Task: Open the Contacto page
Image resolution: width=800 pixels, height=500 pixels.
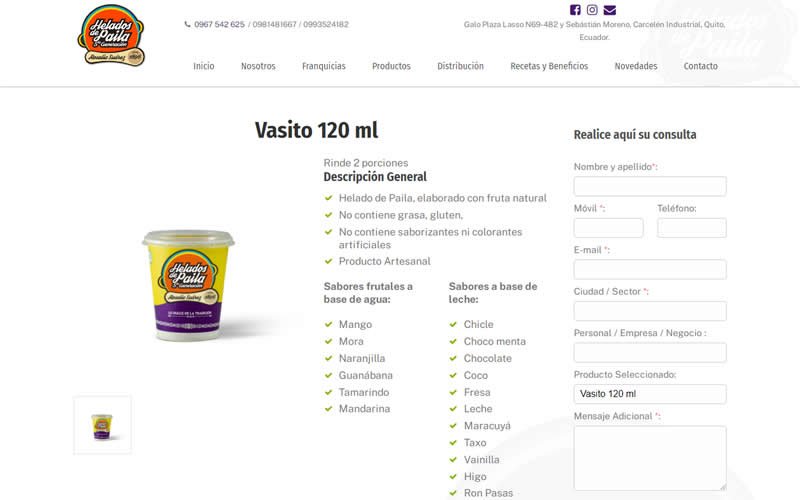Action: pos(701,66)
